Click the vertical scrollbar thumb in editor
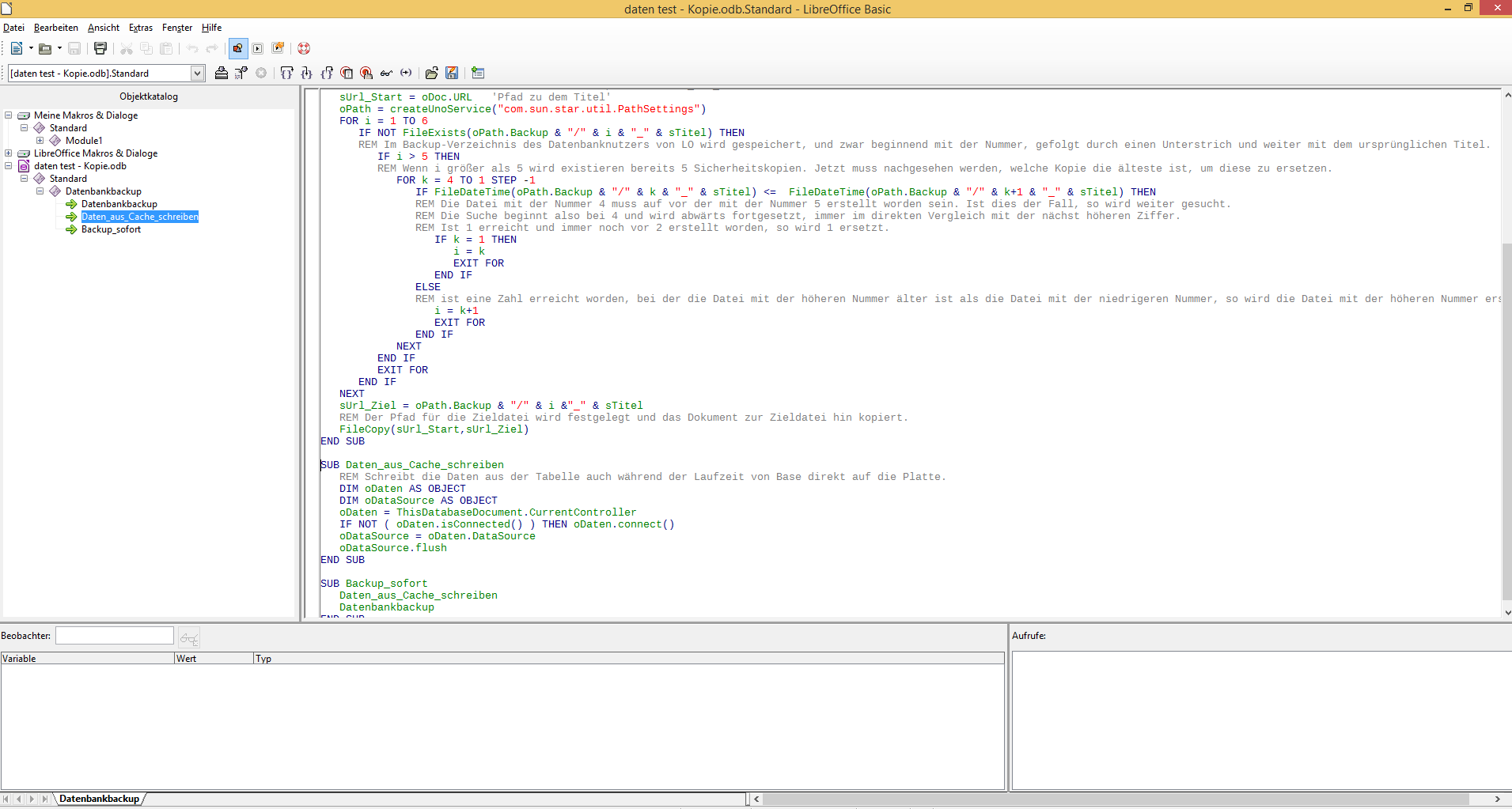The height and width of the screenshot is (809, 1512). pos(1506,421)
